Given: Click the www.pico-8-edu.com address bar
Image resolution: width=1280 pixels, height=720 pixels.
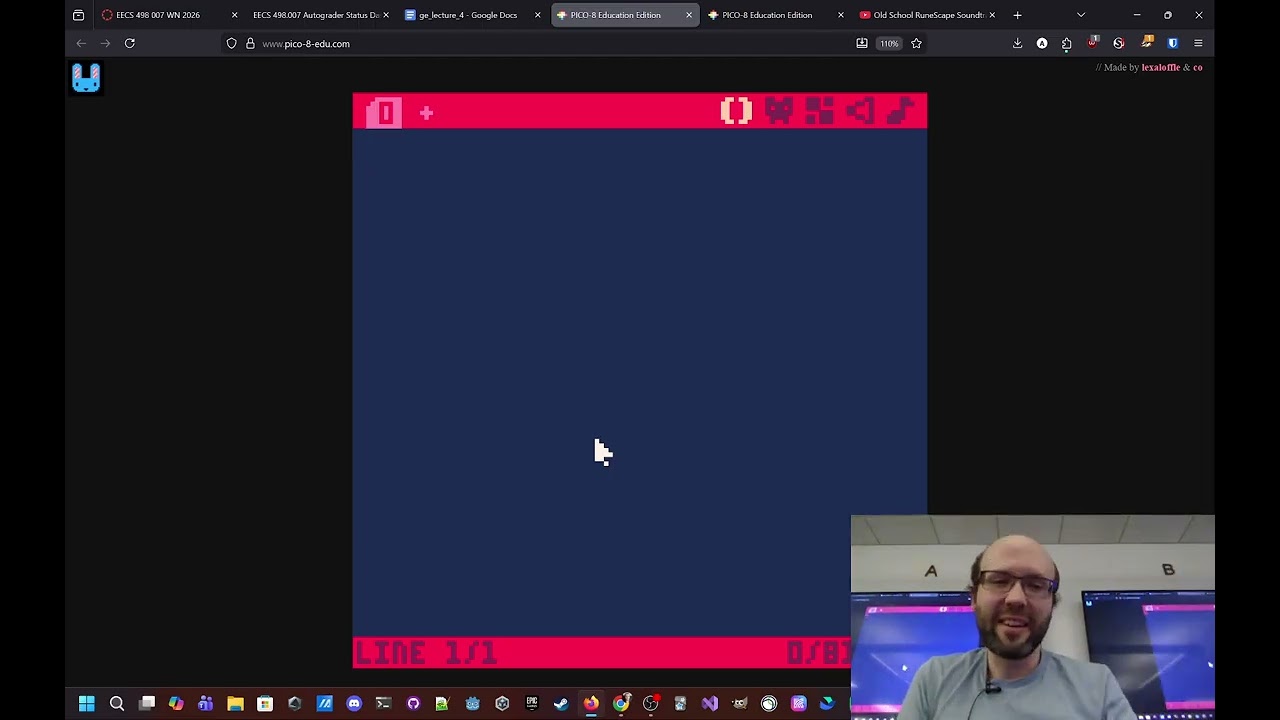Looking at the screenshot, I should click(x=550, y=43).
